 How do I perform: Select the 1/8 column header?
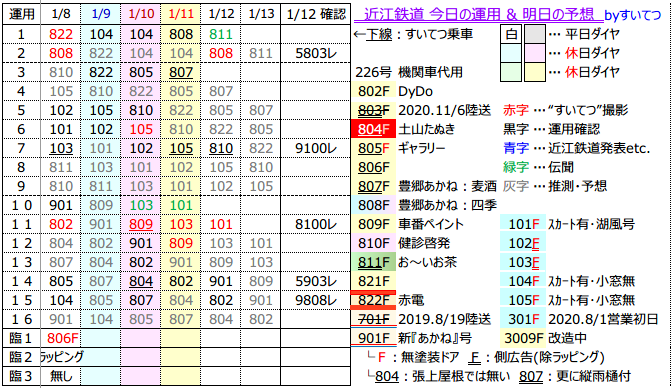coord(61,15)
